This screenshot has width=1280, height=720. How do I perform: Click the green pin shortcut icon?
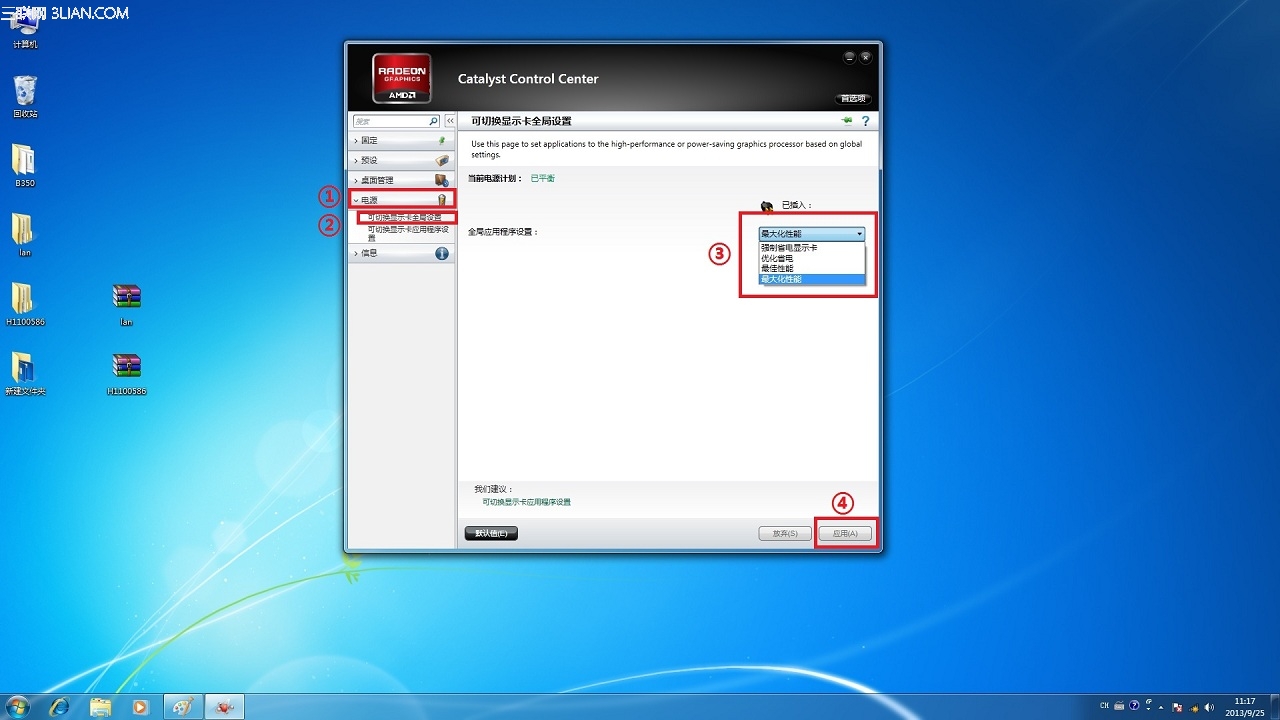pyautogui.click(x=847, y=120)
